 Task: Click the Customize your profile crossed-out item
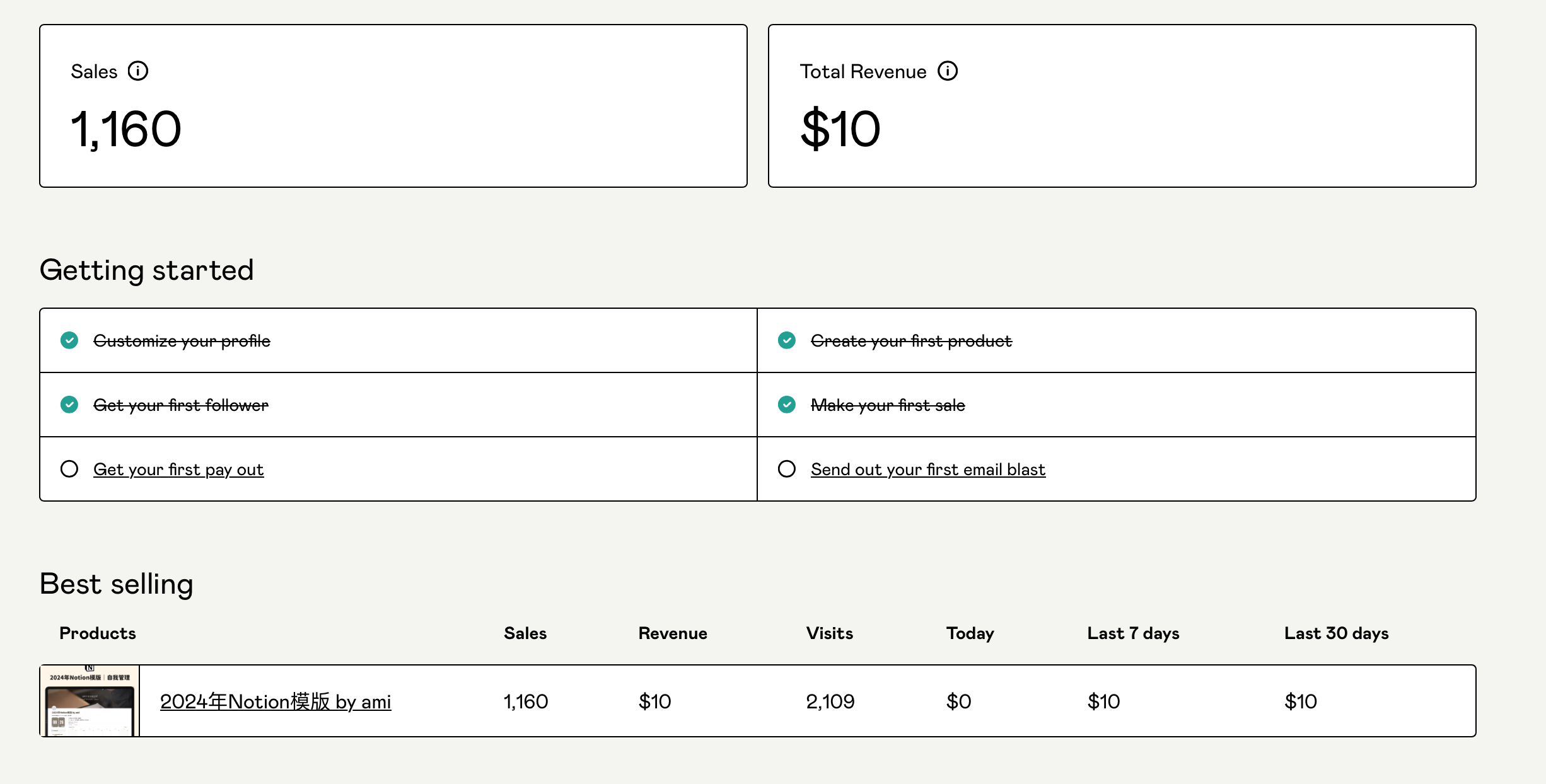tap(182, 341)
